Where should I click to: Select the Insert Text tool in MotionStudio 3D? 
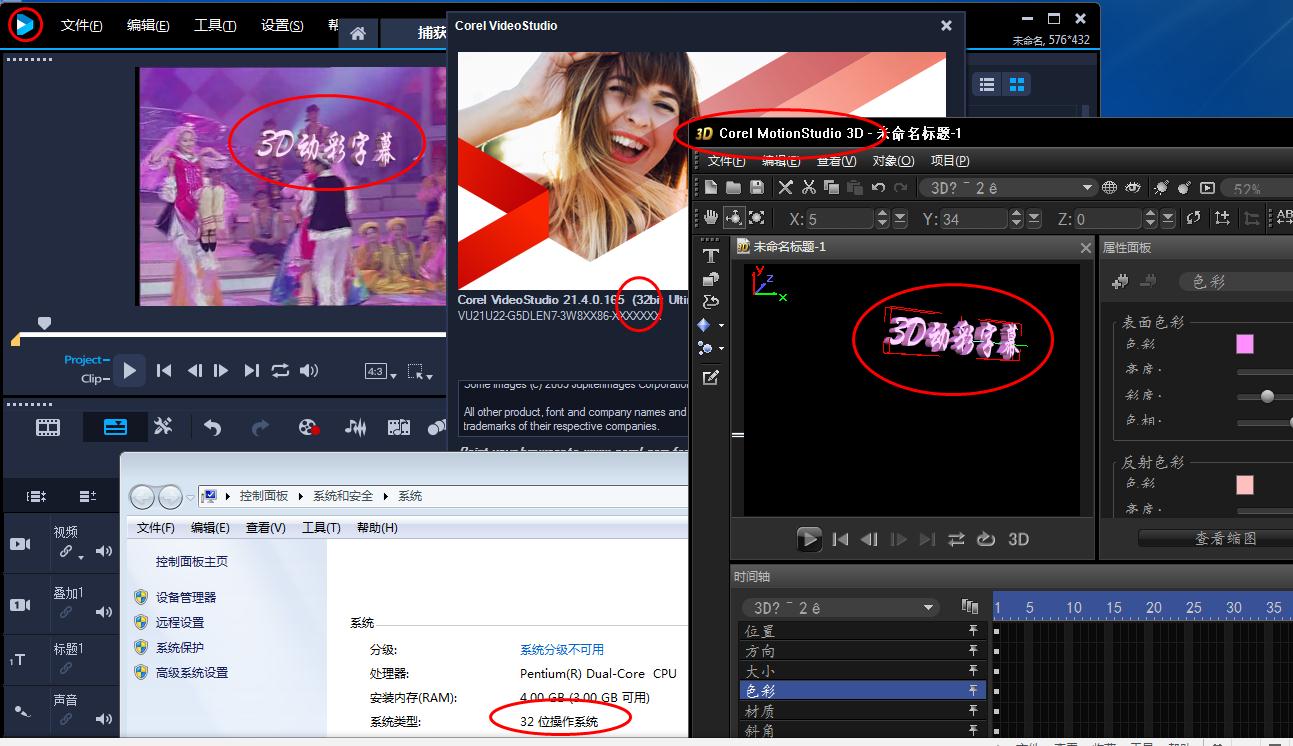click(710, 257)
